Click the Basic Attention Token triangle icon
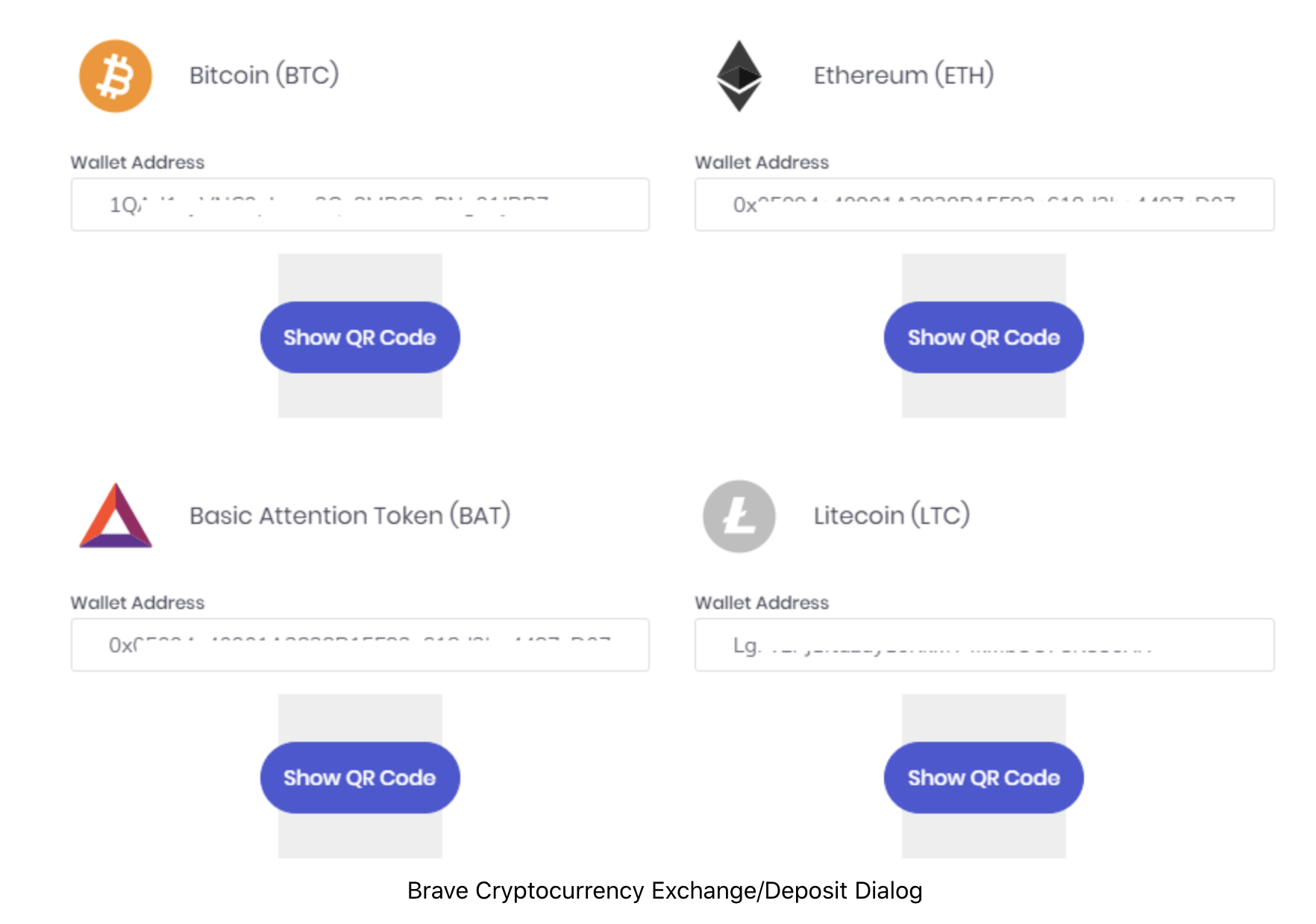 point(116,516)
